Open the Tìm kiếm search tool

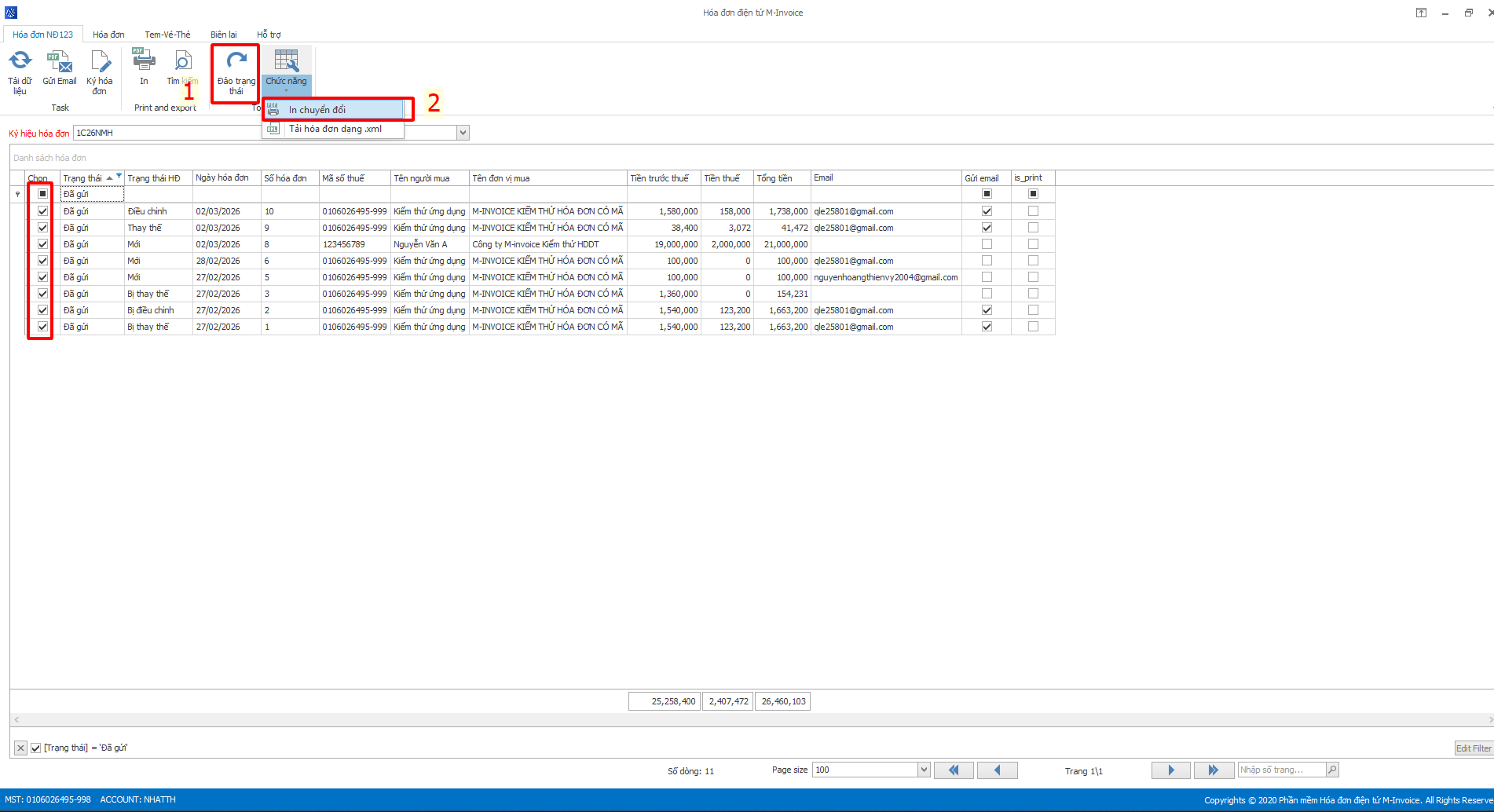pyautogui.click(x=182, y=61)
